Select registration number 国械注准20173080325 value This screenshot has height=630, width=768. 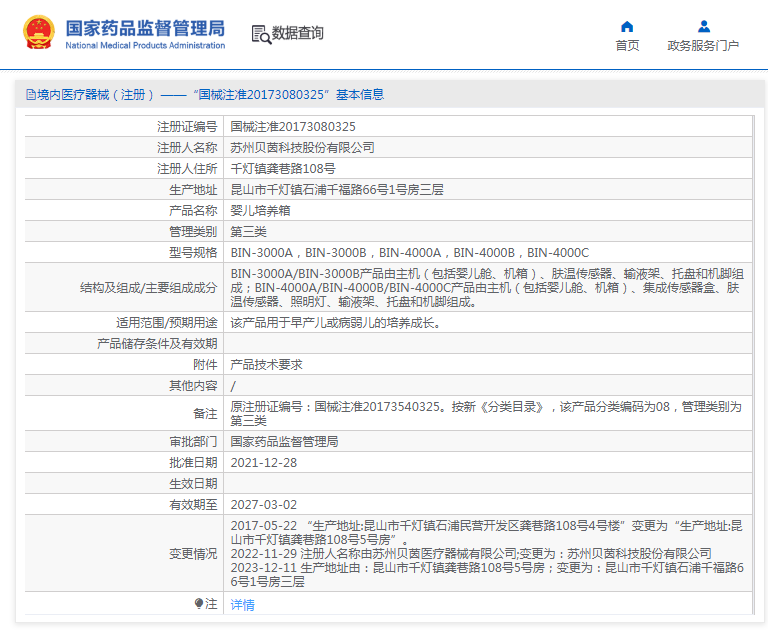(293, 127)
